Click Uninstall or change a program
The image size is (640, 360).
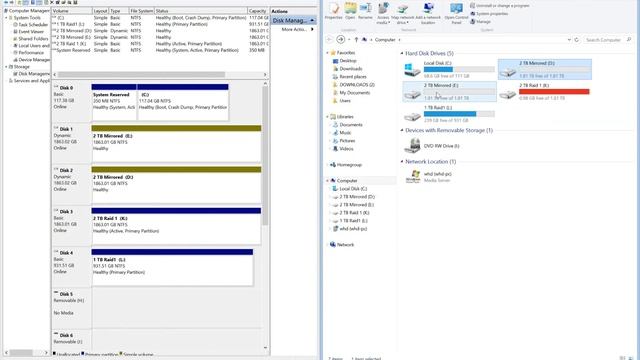pyautogui.click(x=500, y=6)
